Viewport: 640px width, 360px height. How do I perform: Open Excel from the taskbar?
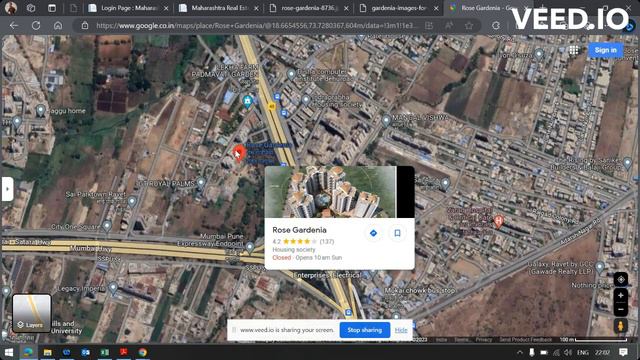pyautogui.click(x=104, y=352)
